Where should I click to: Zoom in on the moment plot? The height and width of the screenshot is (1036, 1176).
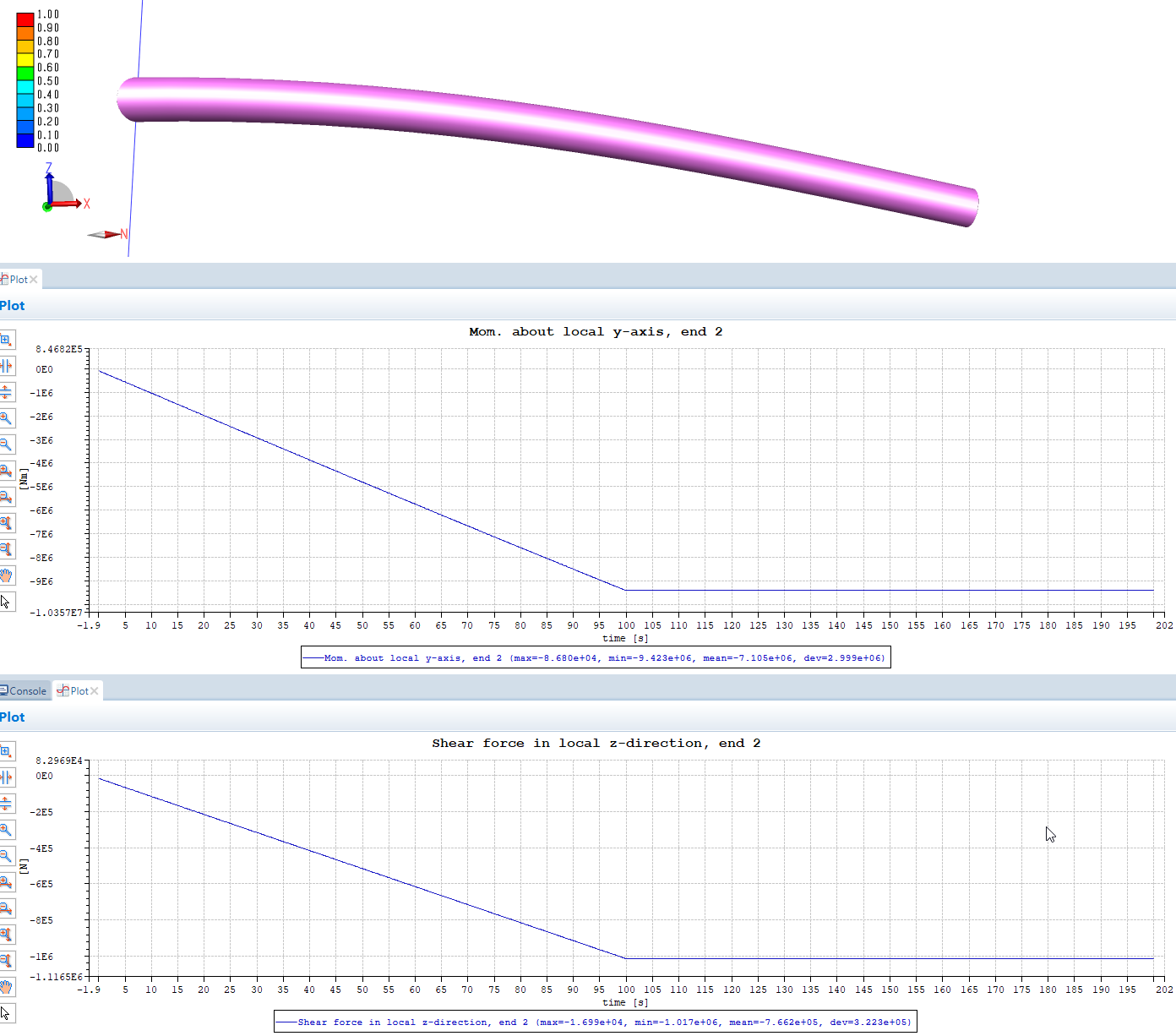6,418
